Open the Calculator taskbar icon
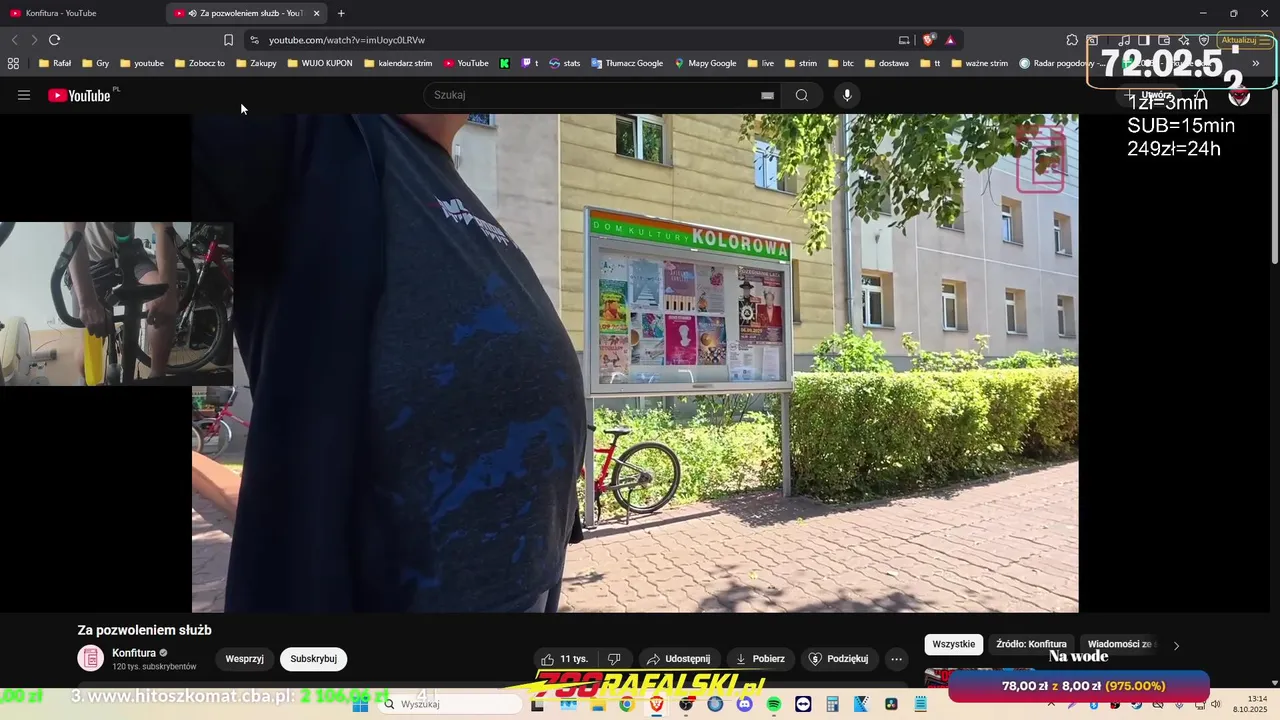Image resolution: width=1280 pixels, height=720 pixels. tap(832, 704)
